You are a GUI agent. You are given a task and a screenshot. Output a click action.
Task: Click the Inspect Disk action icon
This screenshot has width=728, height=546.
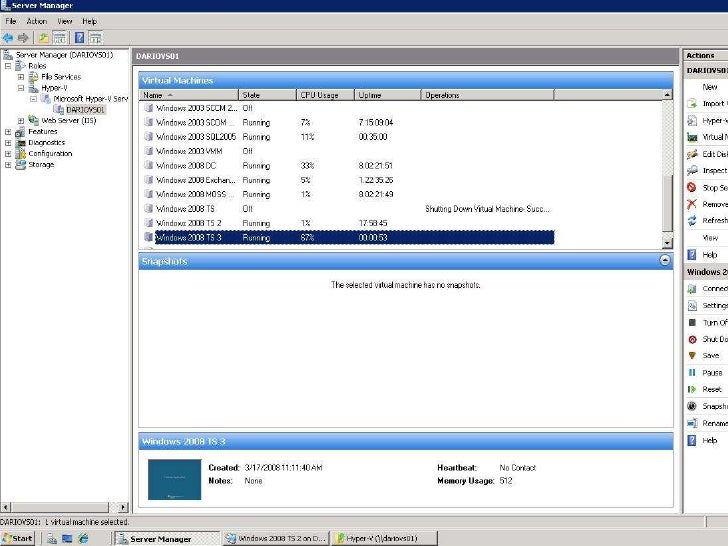(692, 170)
